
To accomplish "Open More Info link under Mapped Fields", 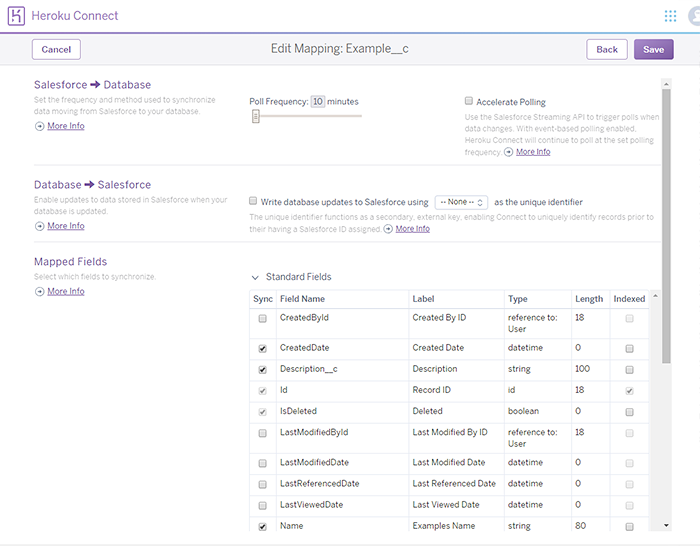I will [66, 291].
